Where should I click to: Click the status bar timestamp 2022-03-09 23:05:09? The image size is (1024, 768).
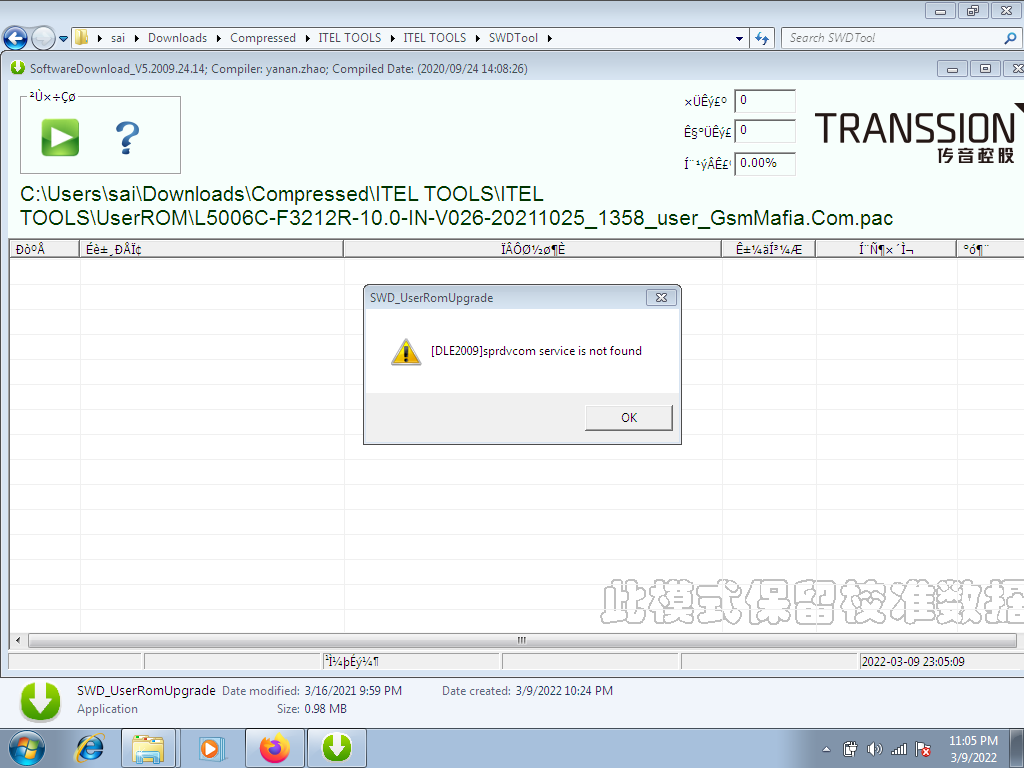(x=913, y=662)
